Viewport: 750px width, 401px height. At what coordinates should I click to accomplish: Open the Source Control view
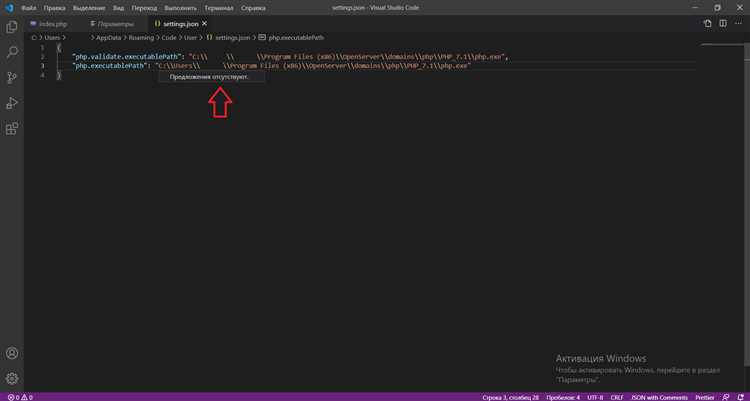[x=12, y=78]
